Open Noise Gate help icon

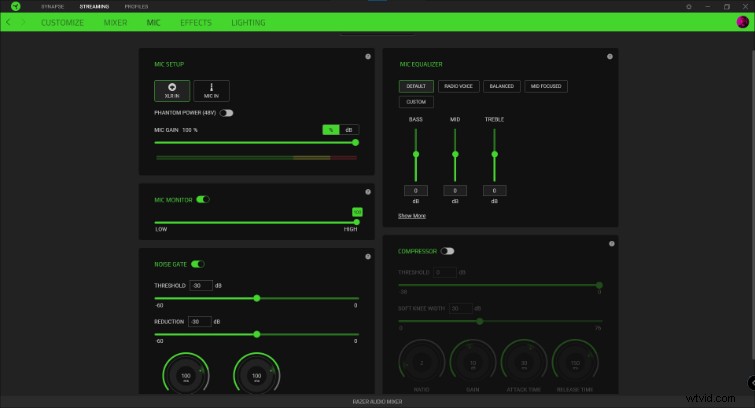[368, 256]
